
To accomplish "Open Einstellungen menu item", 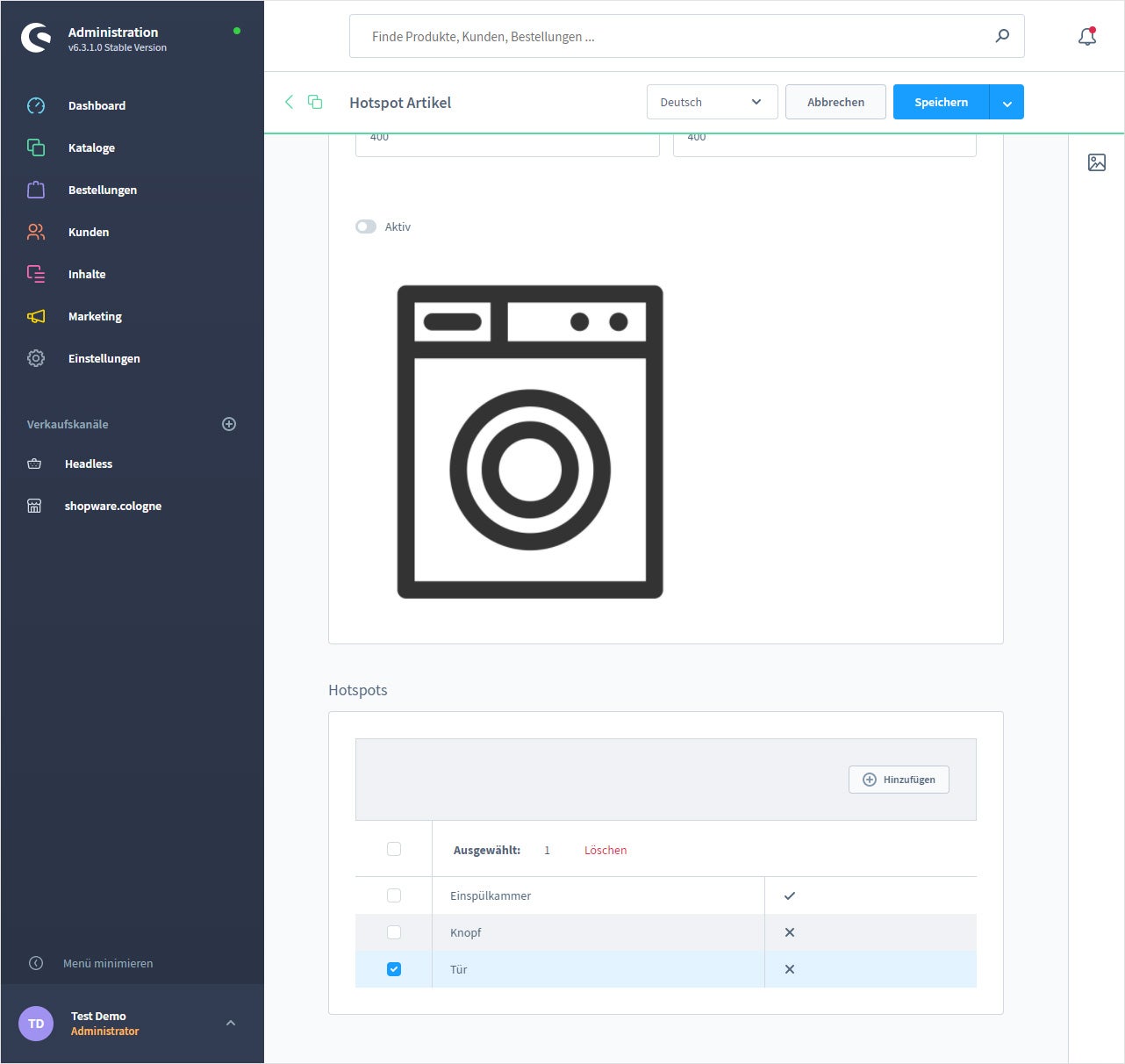I will tap(104, 358).
